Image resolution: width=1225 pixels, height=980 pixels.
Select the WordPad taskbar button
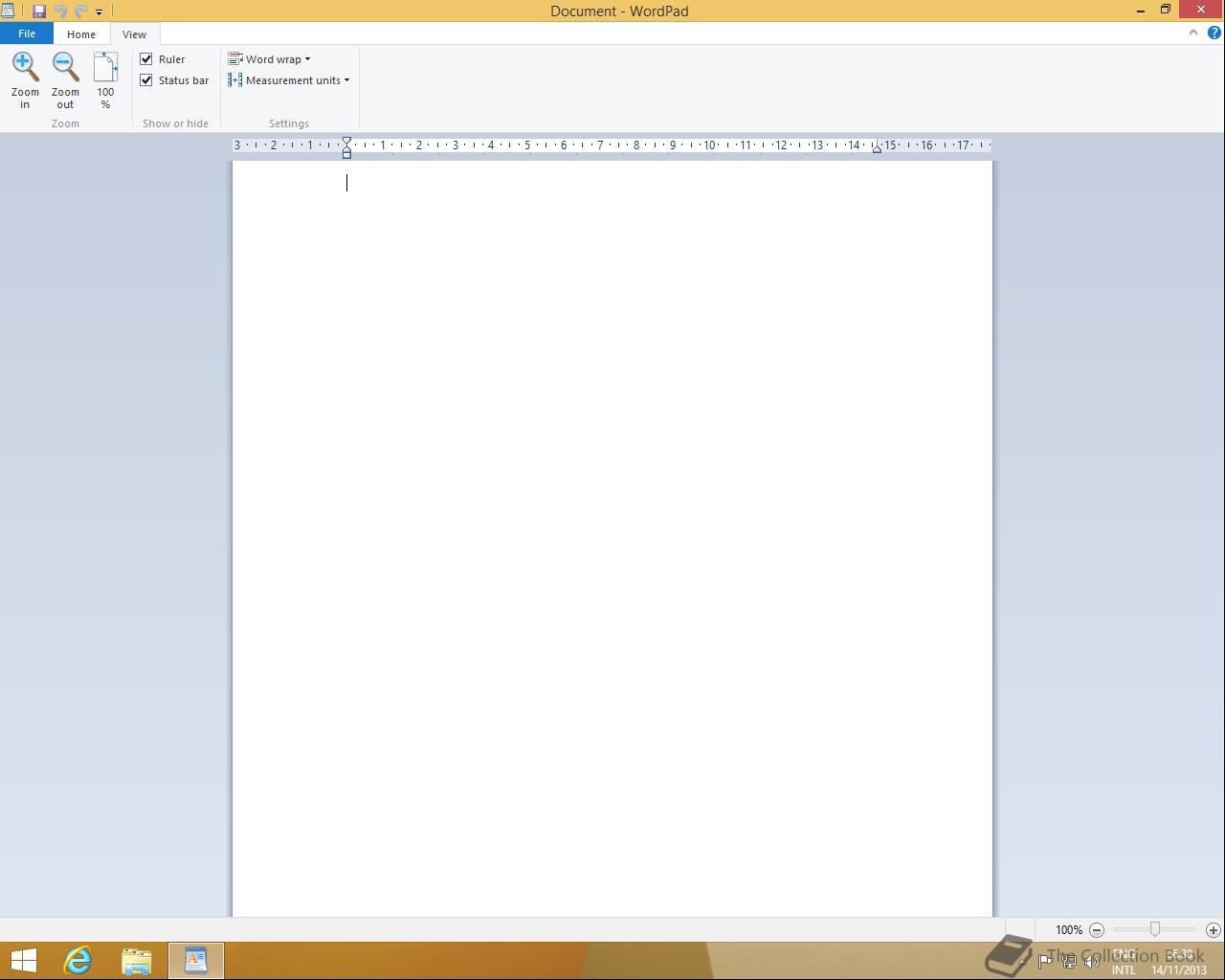click(196, 961)
